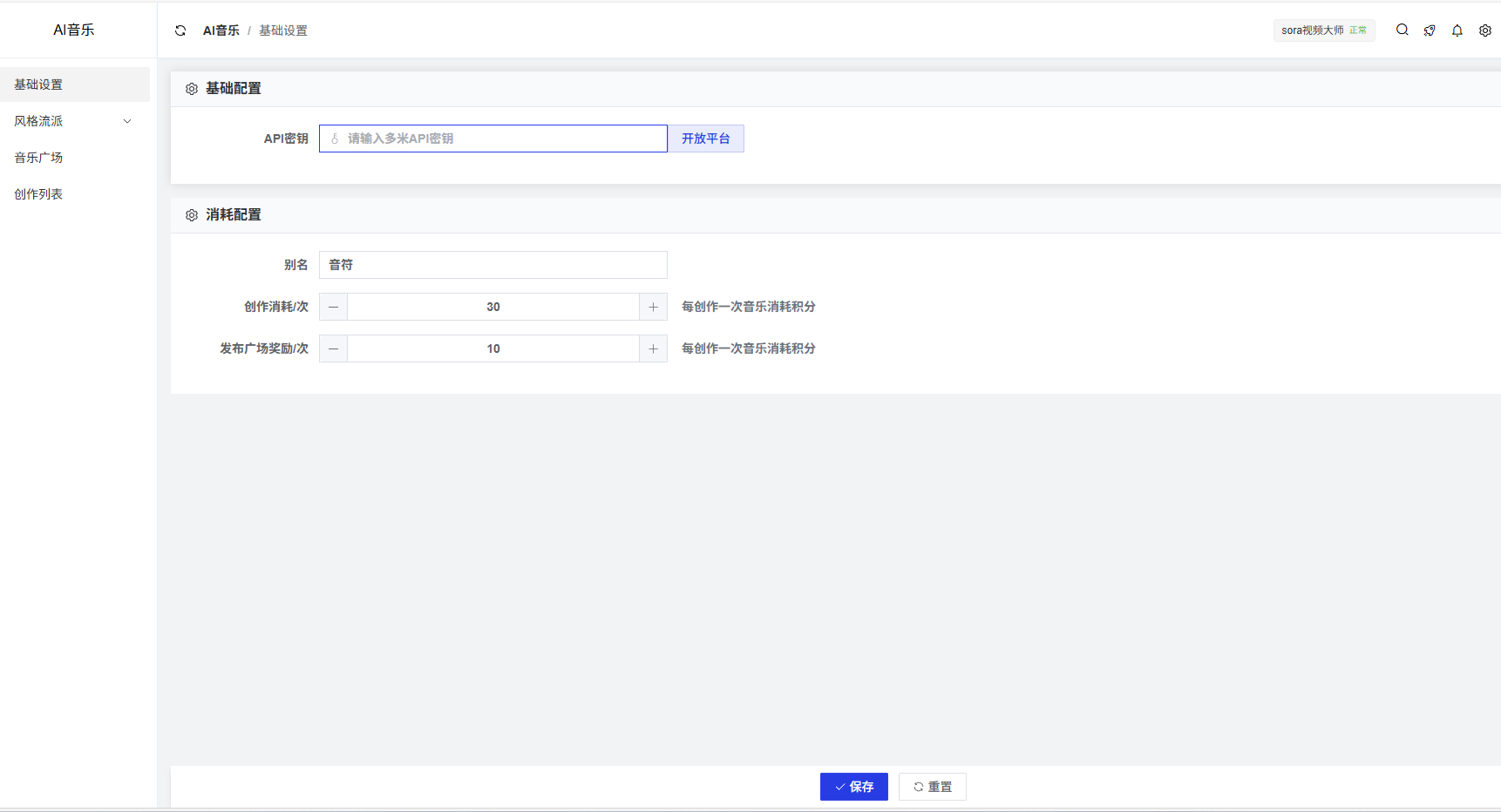Click the 重置 button

(932, 787)
